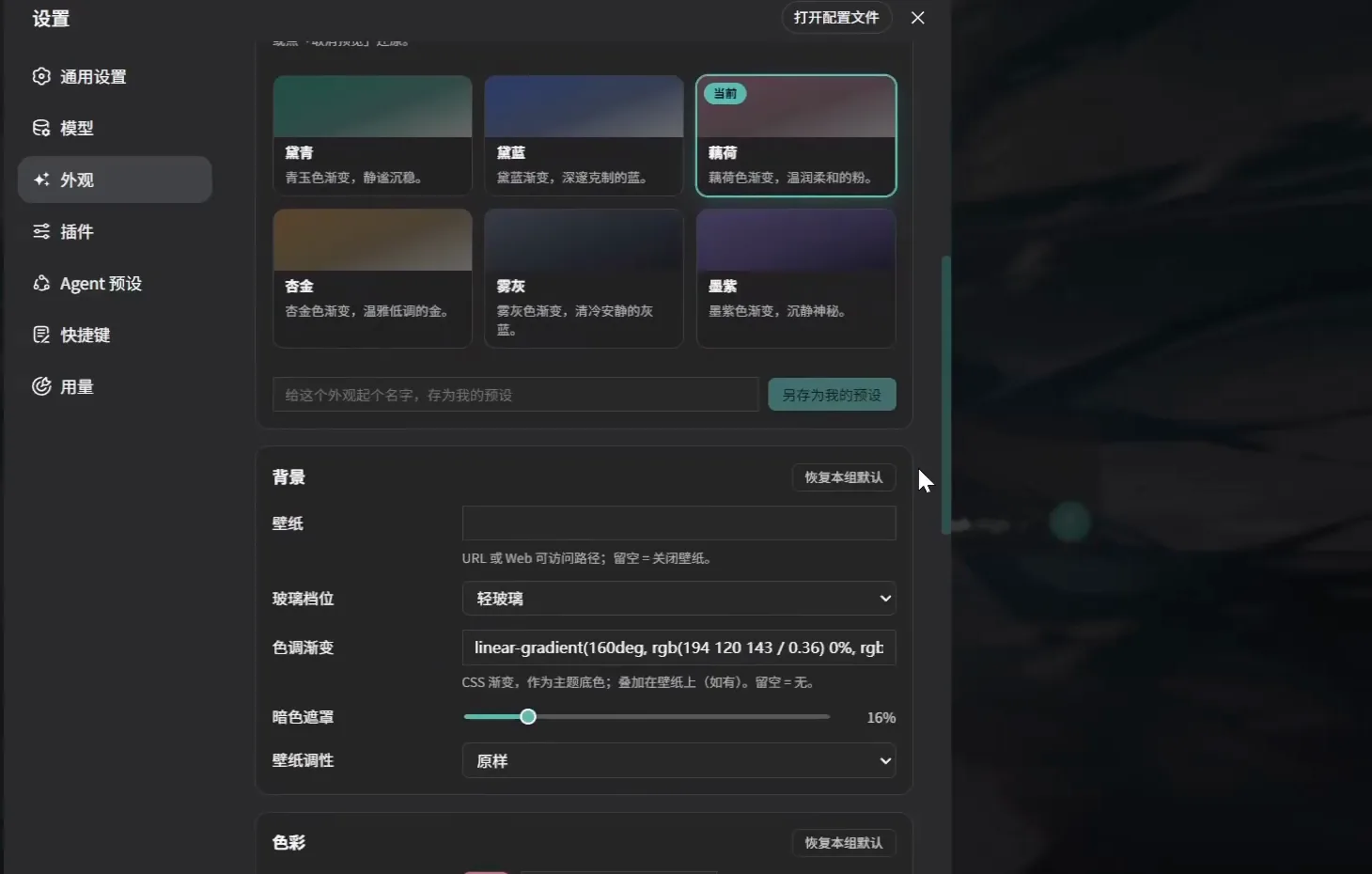Select the 藕荷 current preset card
Image resolution: width=1372 pixels, height=874 pixels.
click(x=796, y=135)
